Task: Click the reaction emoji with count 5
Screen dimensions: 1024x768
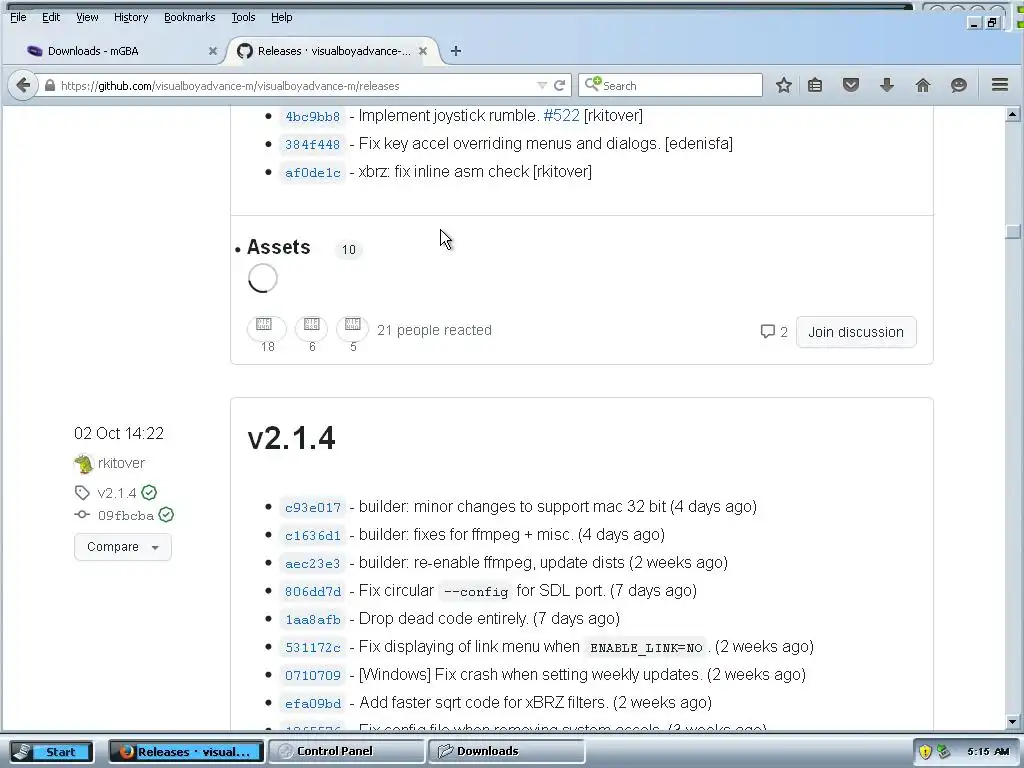Action: coord(353,328)
